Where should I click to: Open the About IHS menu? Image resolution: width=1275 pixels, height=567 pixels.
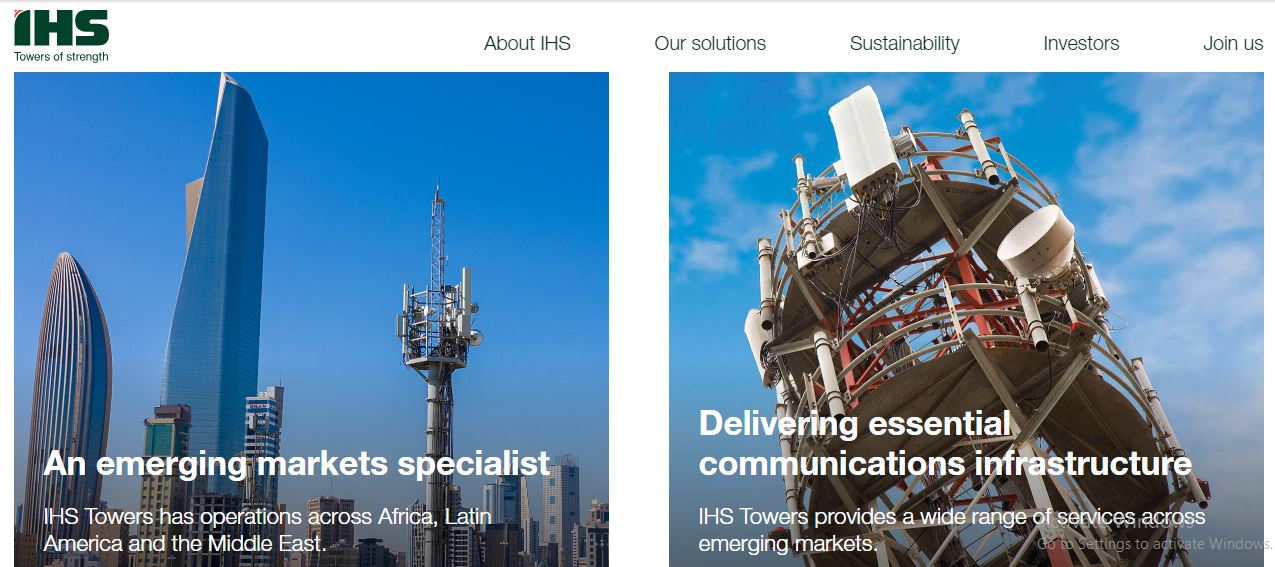[x=527, y=43]
